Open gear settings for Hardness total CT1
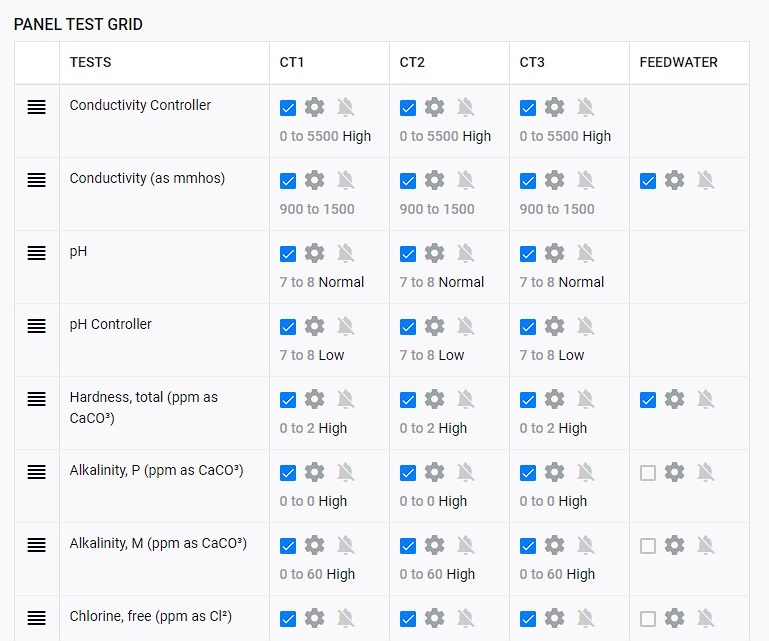Screen dimensions: 769x641 click(314, 399)
